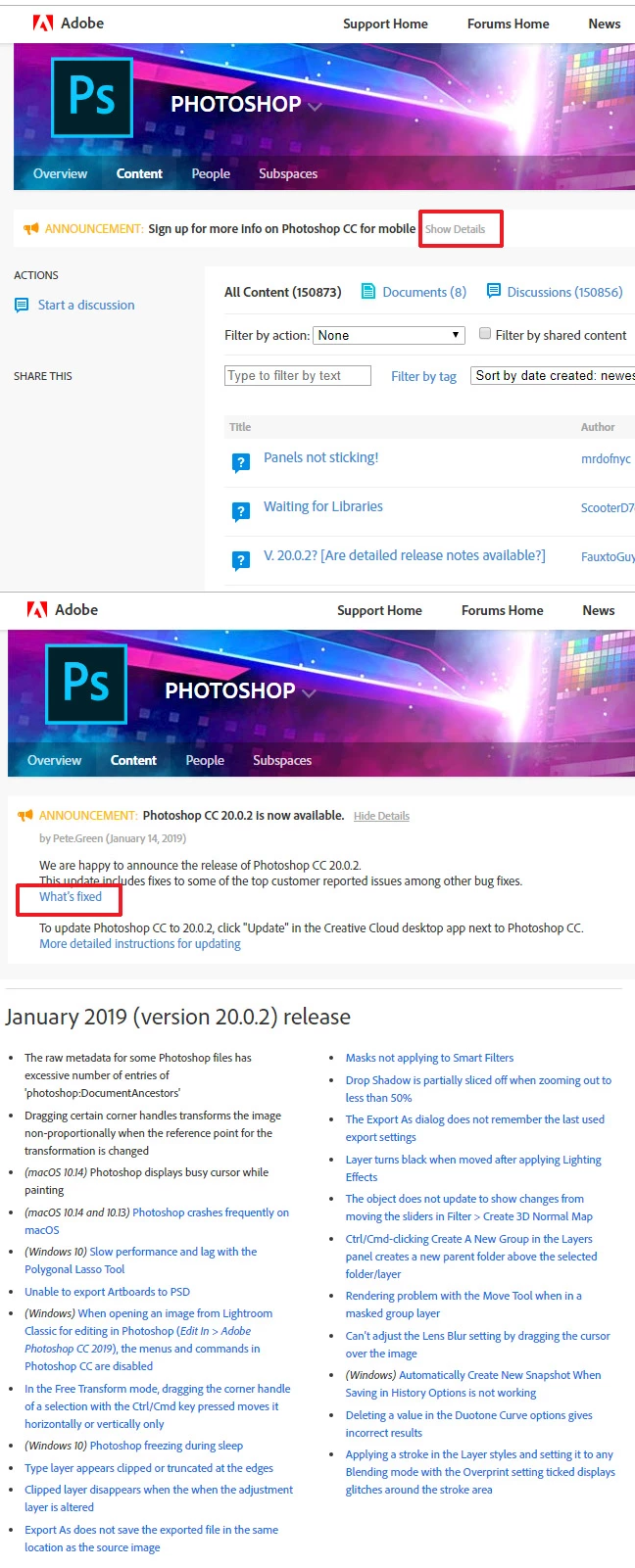Open 'Deleting a value in Duotone Curve' link

point(468,1424)
